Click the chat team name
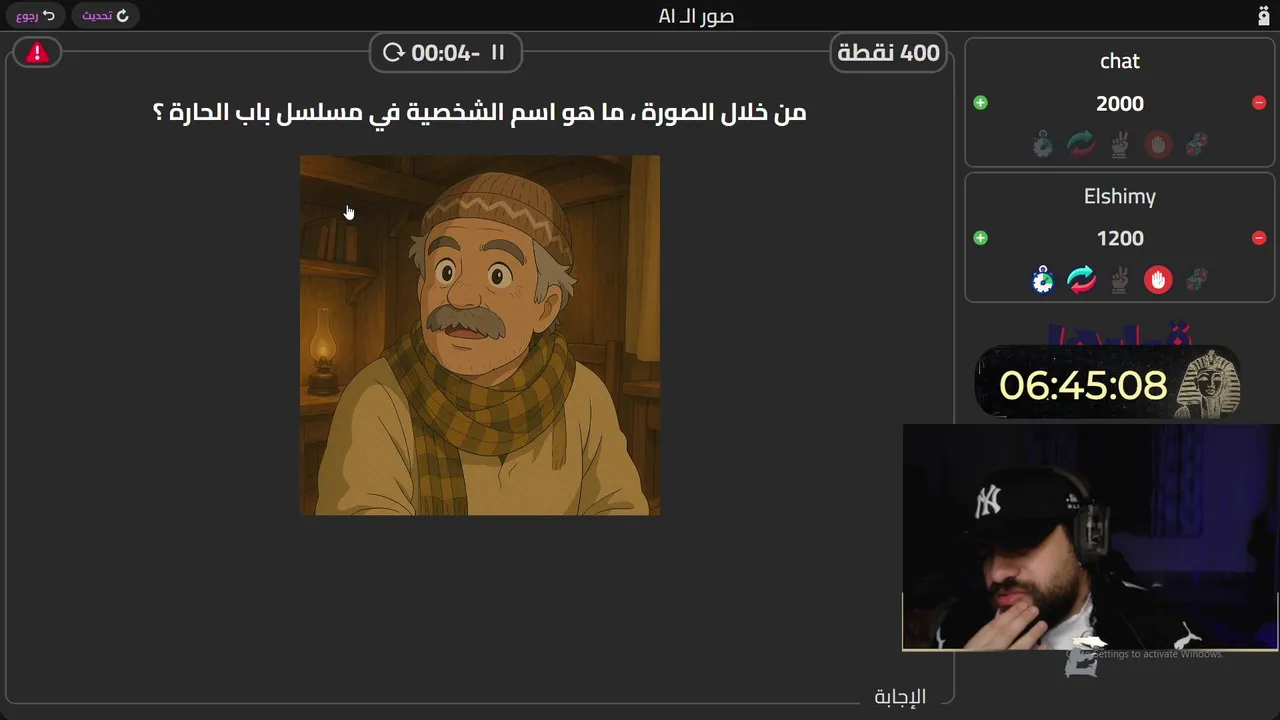 click(x=1120, y=61)
